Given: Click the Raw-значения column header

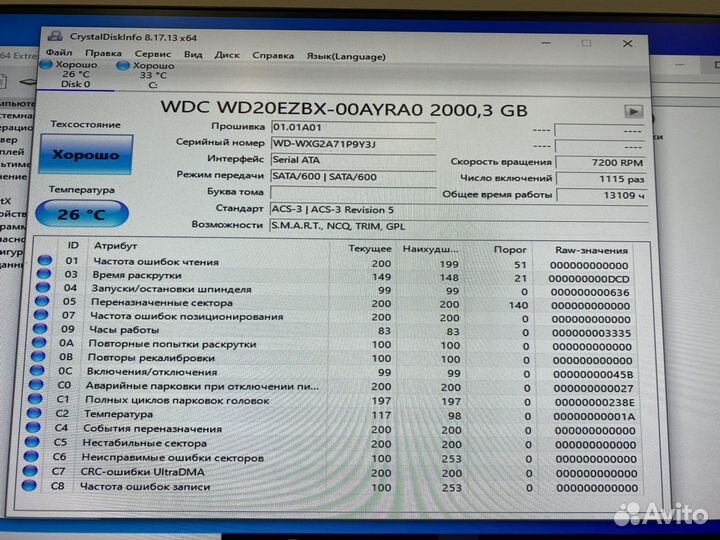Looking at the screenshot, I should tap(591, 251).
